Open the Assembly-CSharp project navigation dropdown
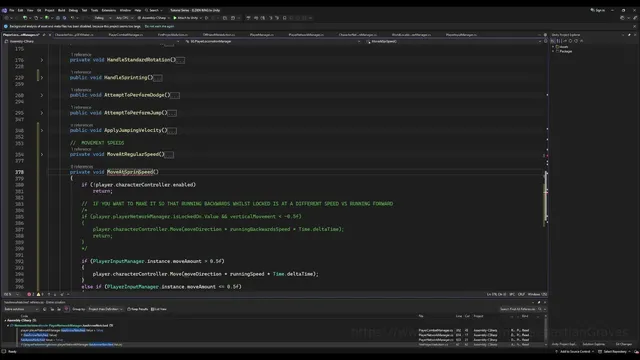Screen dimensions: 640x360 [x=92, y=41]
